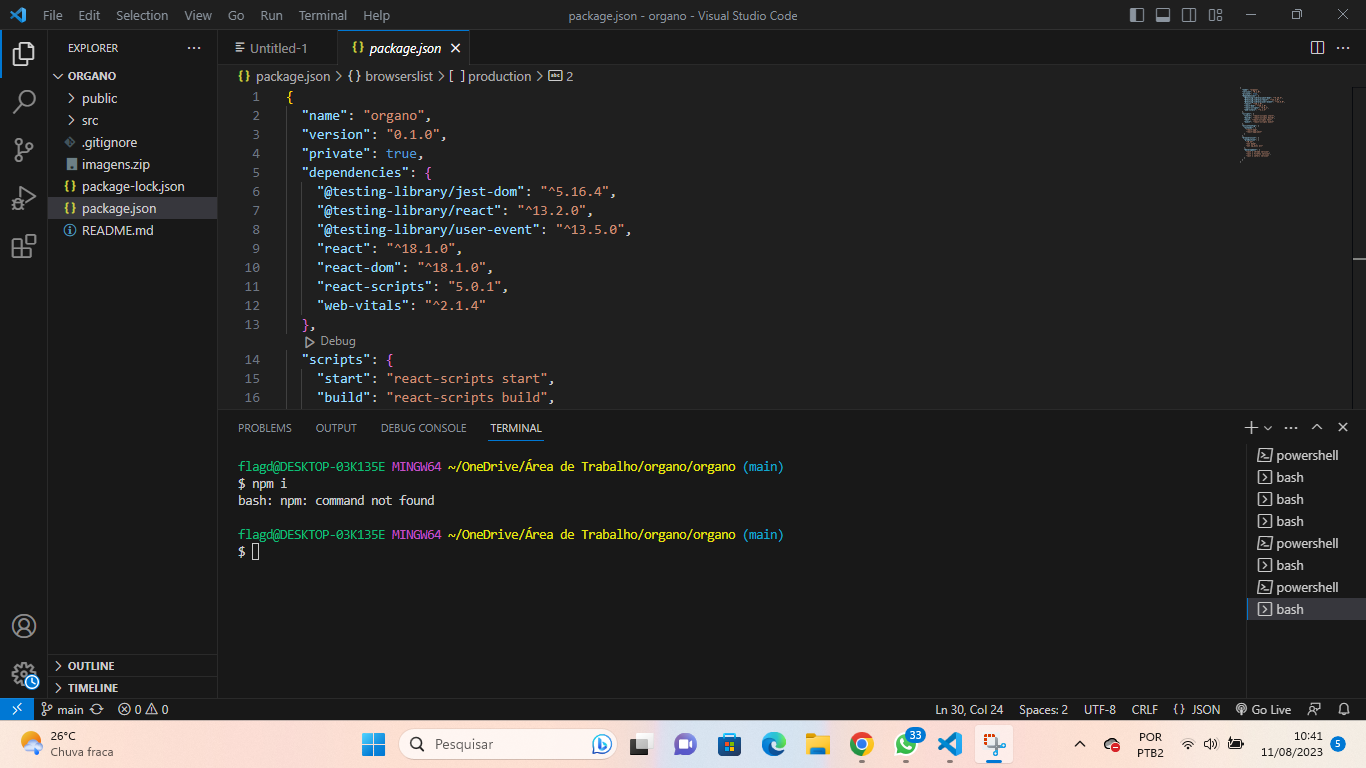Click the synchronize changes icon

pyautogui.click(x=97, y=709)
